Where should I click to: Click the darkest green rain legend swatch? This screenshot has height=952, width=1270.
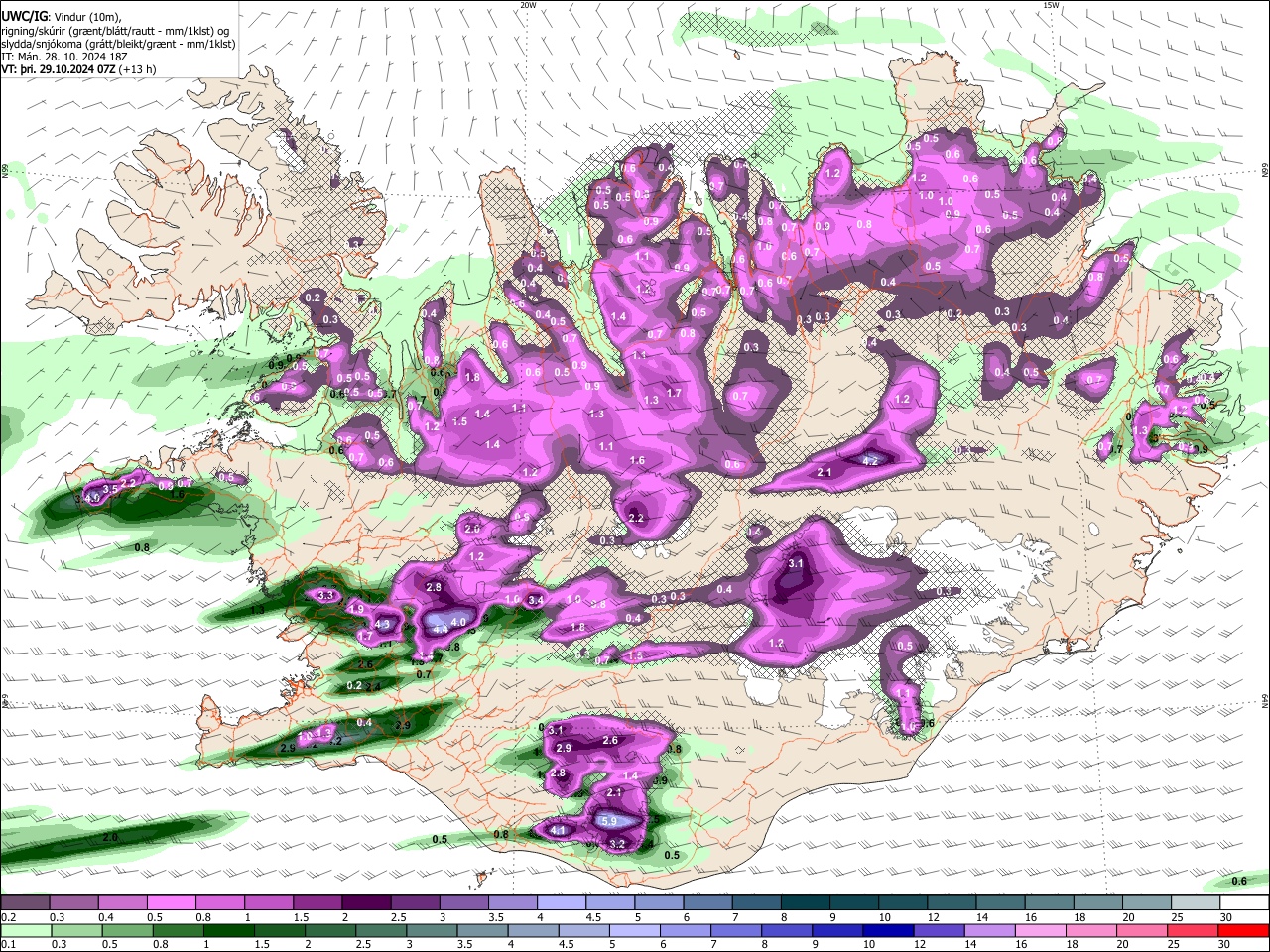228,930
